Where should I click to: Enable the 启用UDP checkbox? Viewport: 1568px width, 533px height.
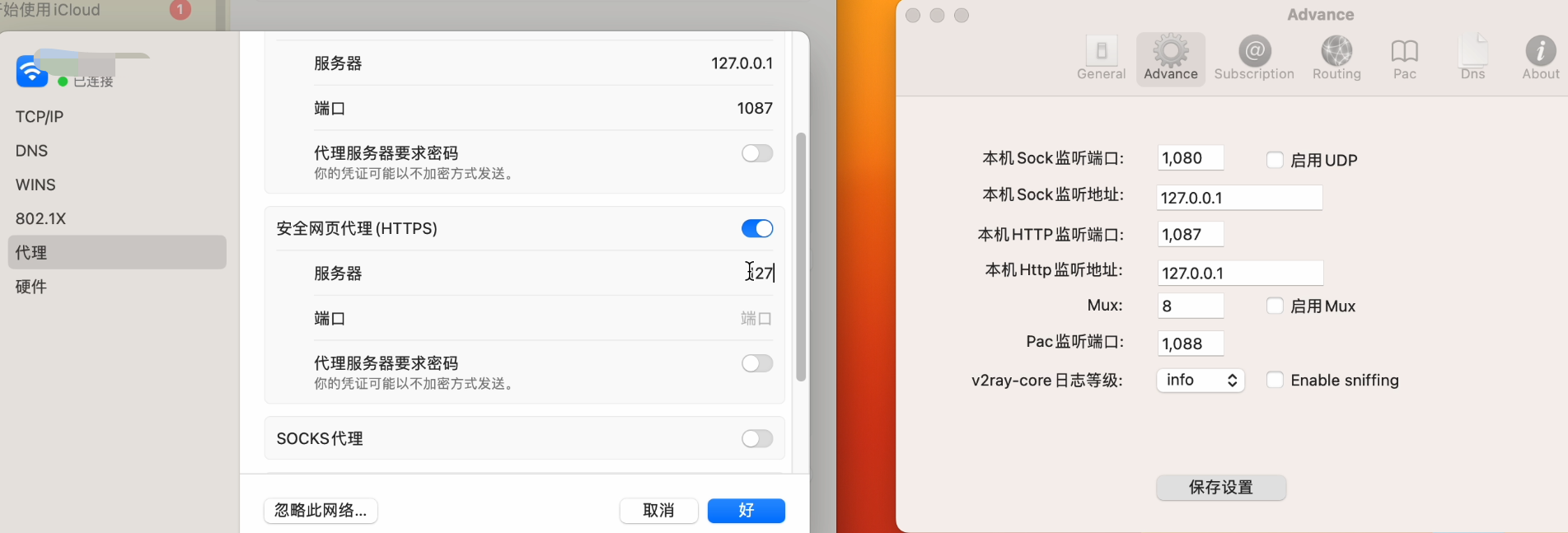[1275, 160]
